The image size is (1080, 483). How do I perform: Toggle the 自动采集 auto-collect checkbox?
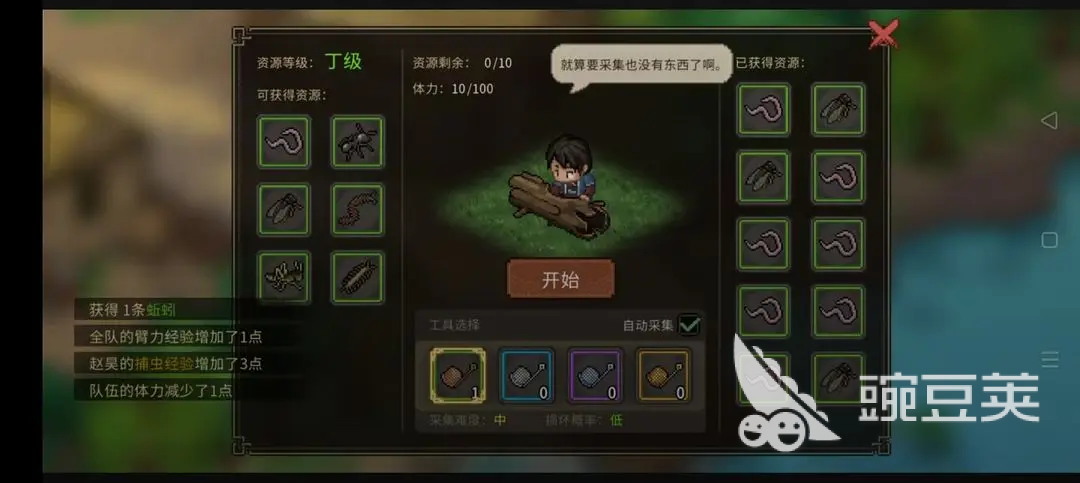(689, 325)
